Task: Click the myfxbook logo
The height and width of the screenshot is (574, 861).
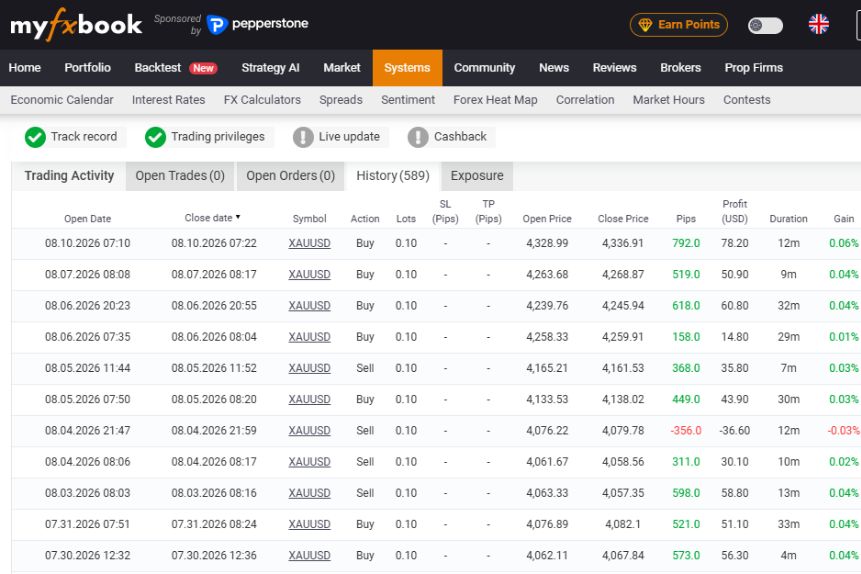Action: 76,25
